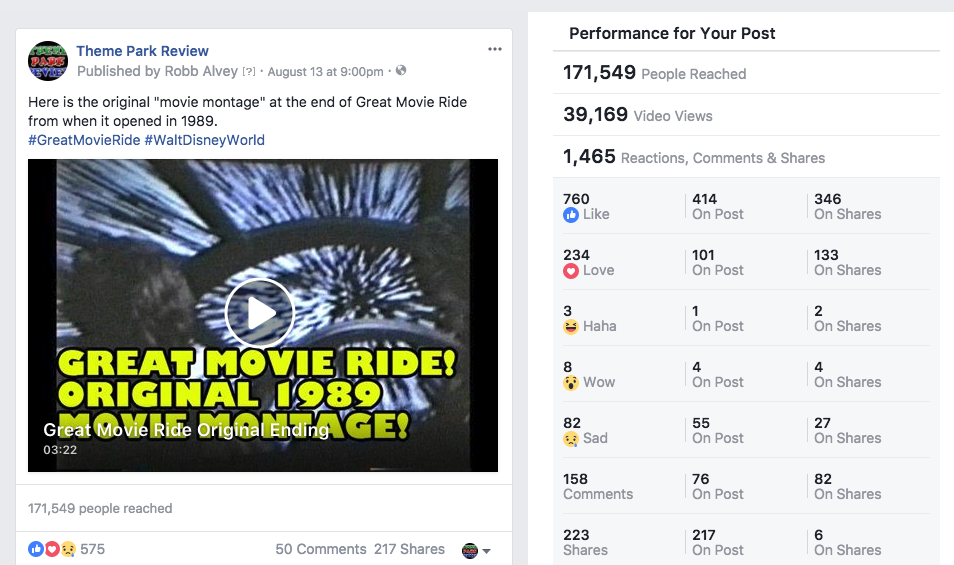The width and height of the screenshot is (954, 565).
Task: Click the Sad emoji icon in performance panel
Action: point(571,438)
